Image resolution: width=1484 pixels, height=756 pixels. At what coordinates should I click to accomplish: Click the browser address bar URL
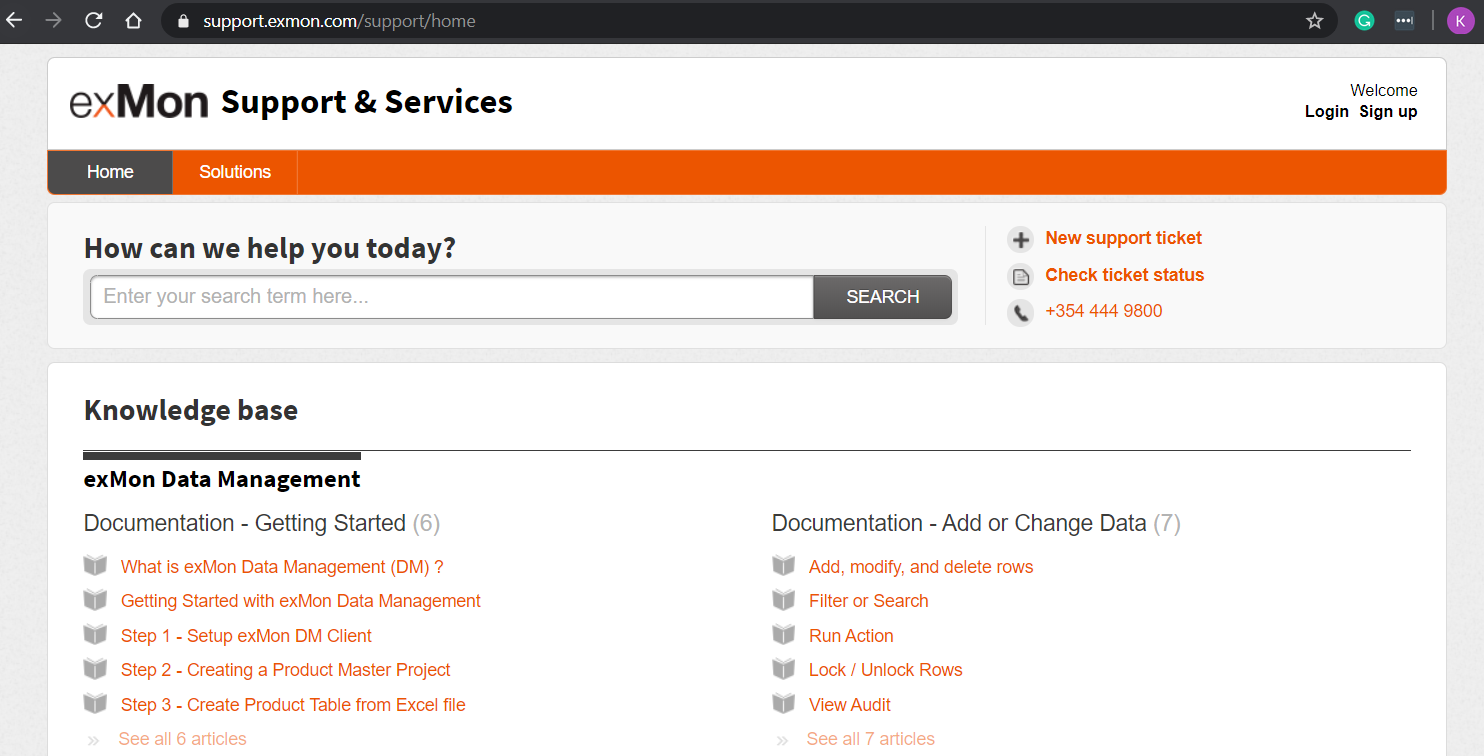tap(339, 21)
